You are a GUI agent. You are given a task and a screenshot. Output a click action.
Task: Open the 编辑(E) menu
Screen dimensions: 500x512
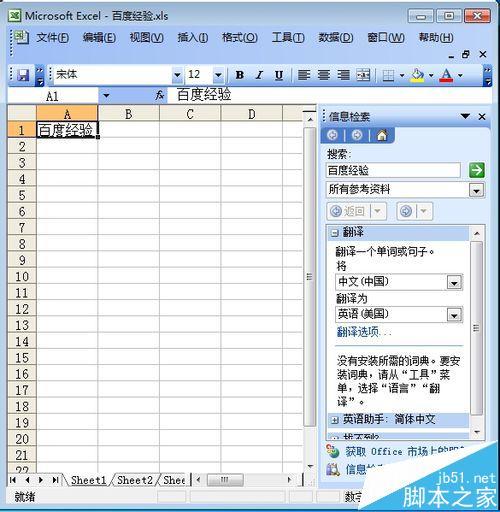tap(99, 37)
